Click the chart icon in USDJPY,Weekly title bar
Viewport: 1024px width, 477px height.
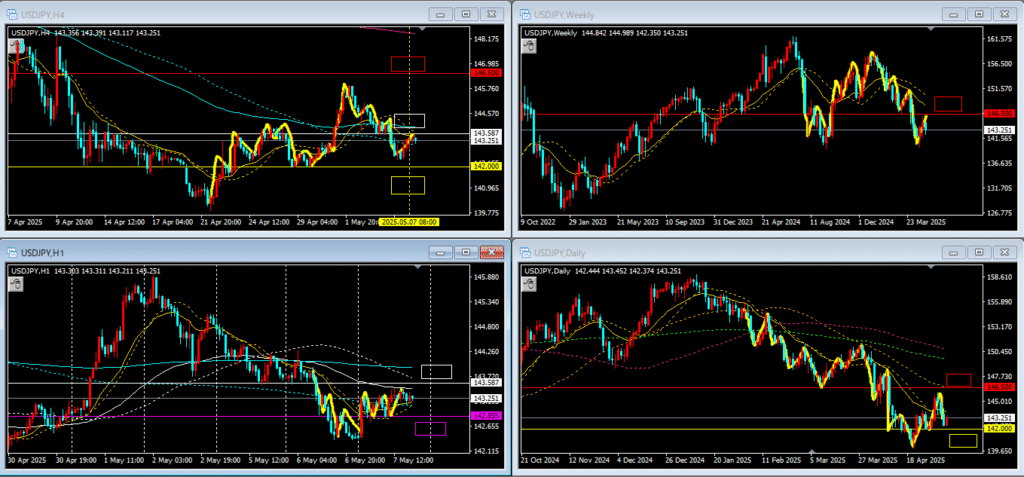[x=524, y=14]
